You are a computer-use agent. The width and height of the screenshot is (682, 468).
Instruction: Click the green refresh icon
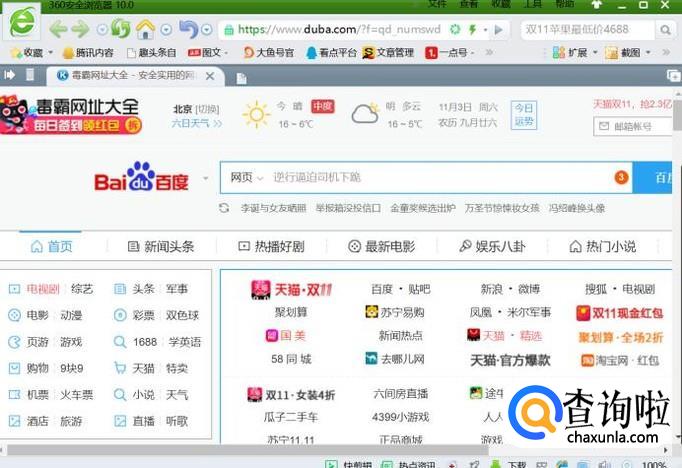(x=120, y=29)
